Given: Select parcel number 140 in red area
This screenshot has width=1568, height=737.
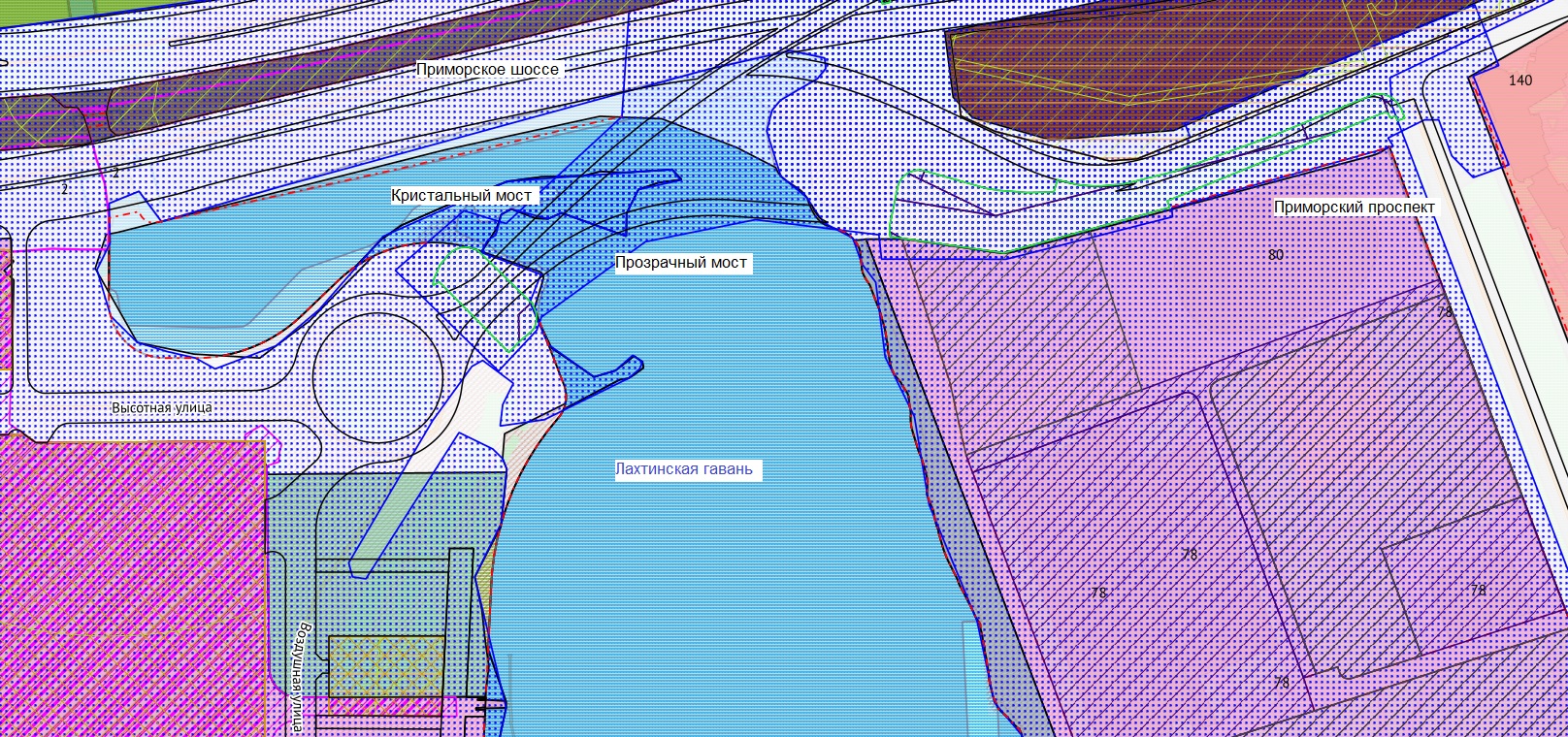Looking at the screenshot, I should 1520,80.
